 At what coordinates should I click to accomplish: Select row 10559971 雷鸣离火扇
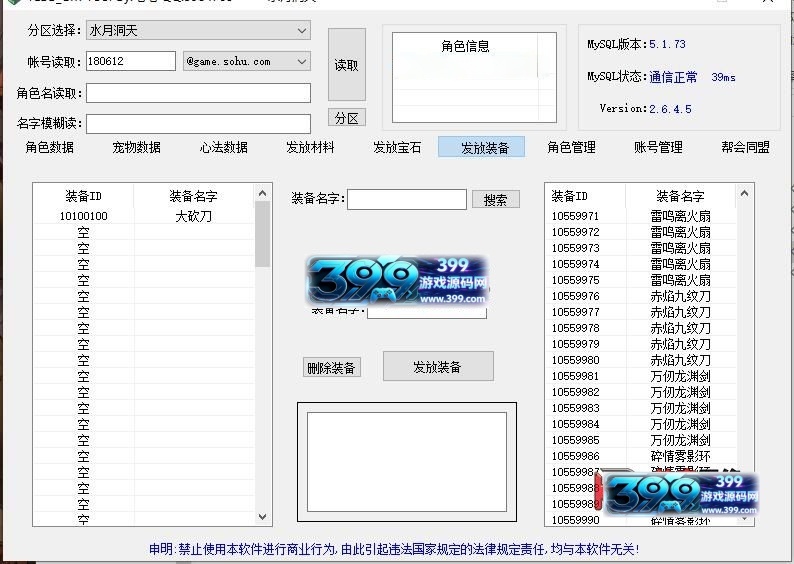(x=641, y=216)
